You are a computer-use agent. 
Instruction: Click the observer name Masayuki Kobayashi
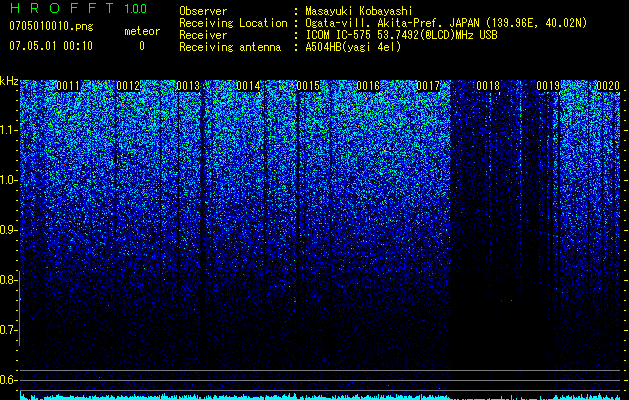[x=359, y=11]
